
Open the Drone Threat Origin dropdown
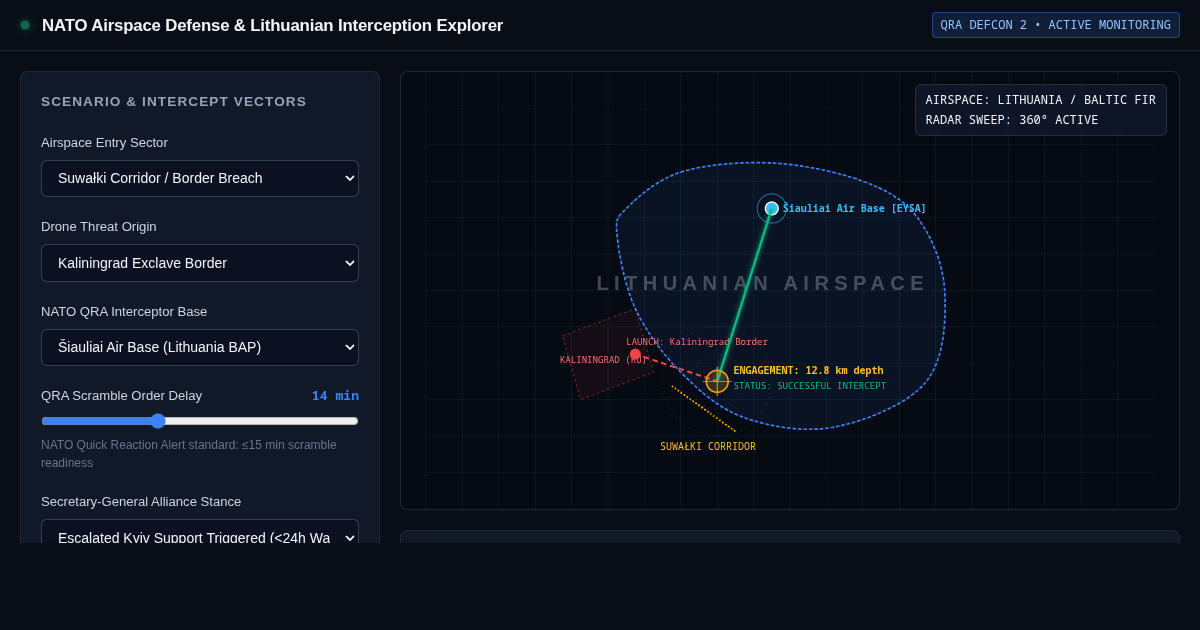point(200,263)
